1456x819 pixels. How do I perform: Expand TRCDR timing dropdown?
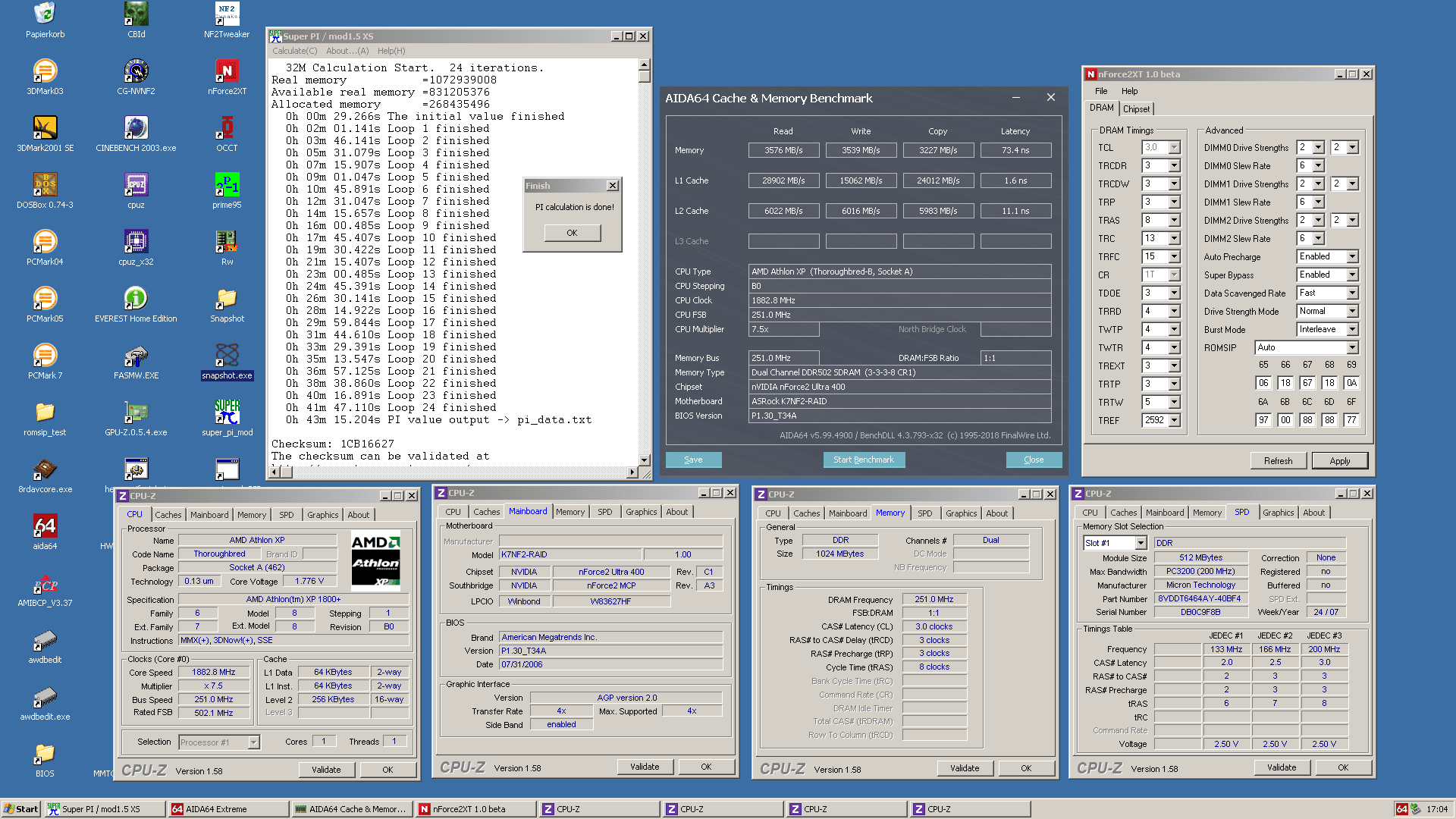pos(1174,166)
